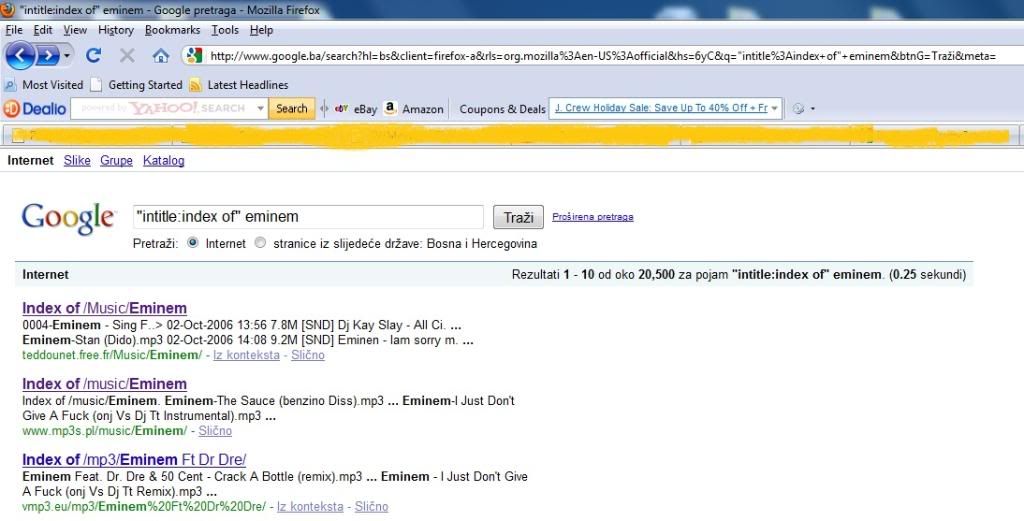
Task: Go back with the Back arrow button
Action: 20,56
